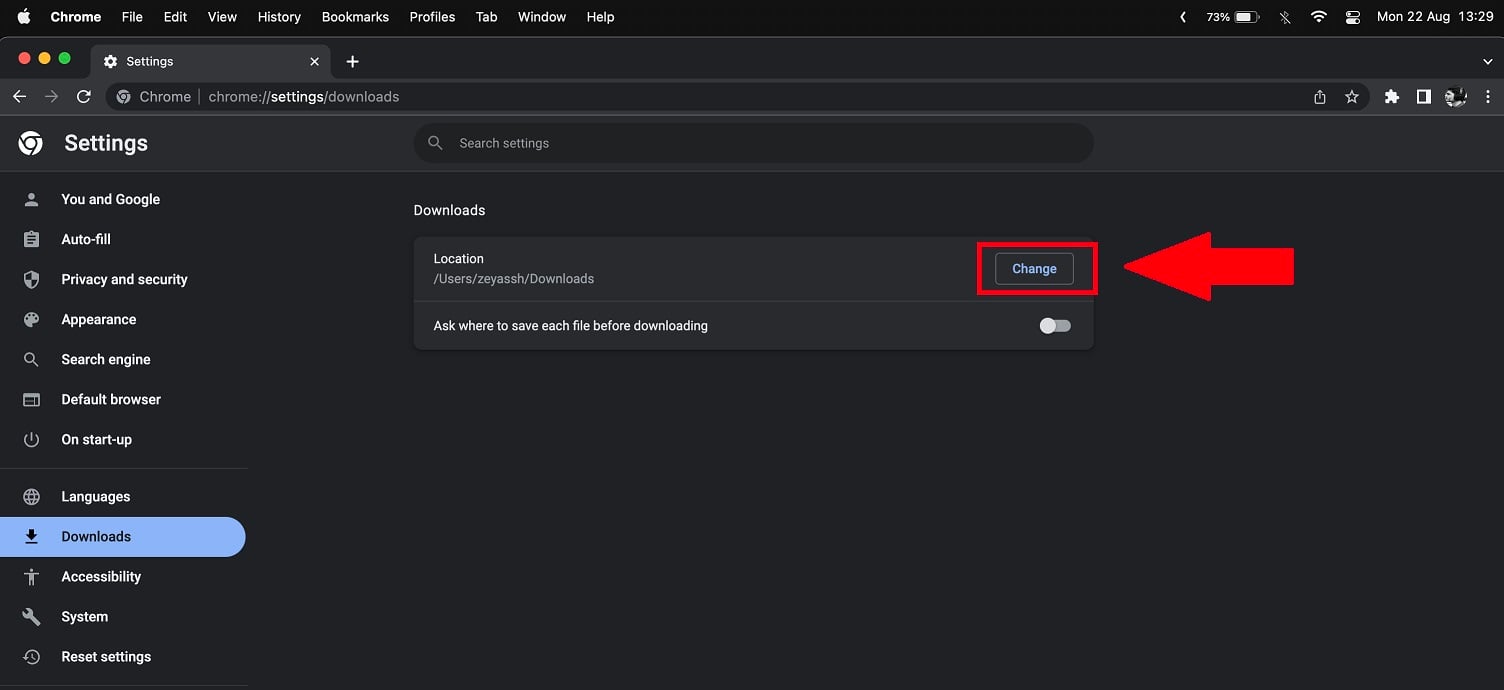Click the shield icon beside Privacy and security
The image size is (1504, 690).
(x=31, y=279)
